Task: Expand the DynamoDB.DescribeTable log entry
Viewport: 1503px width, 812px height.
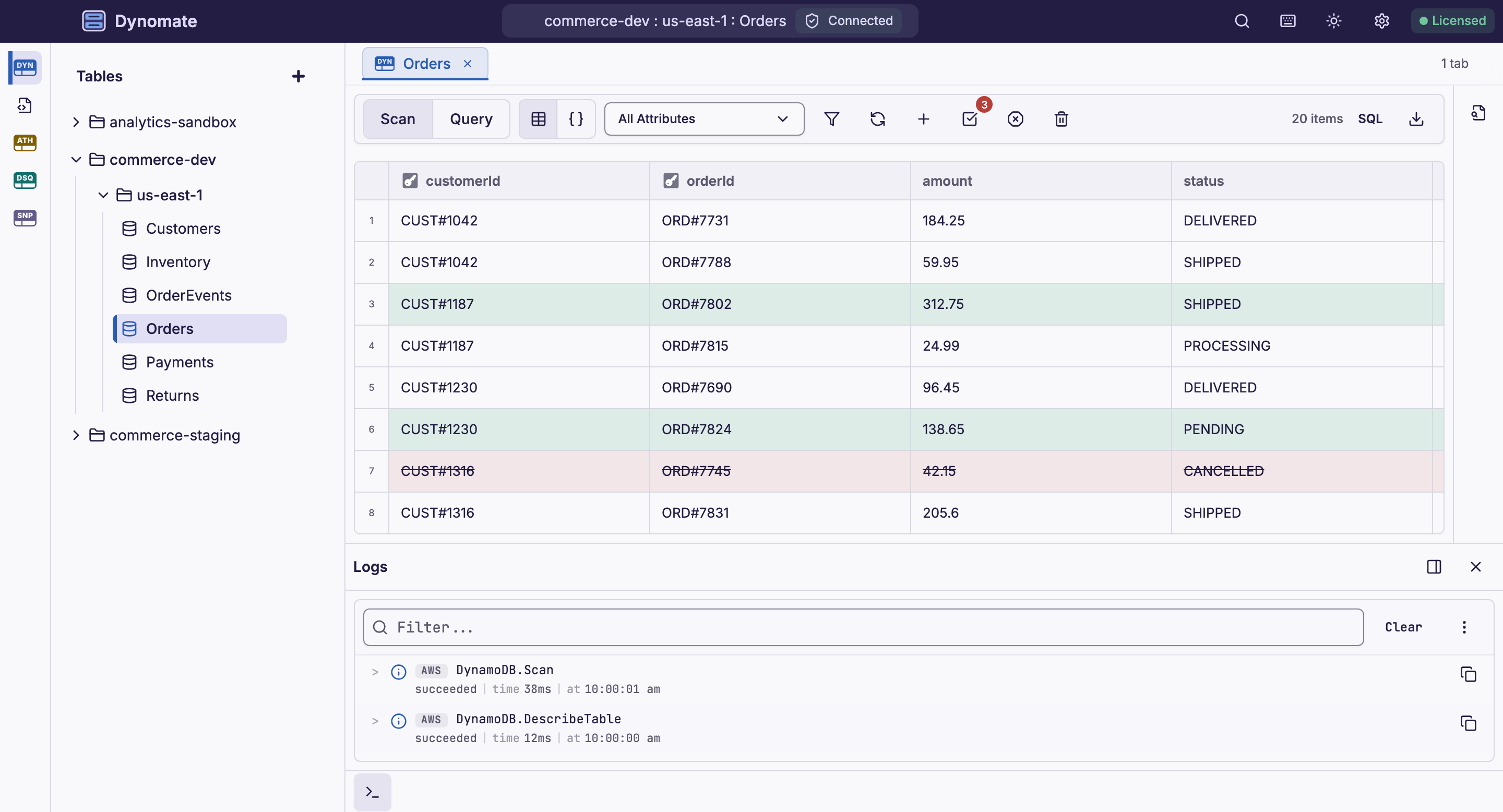Action: 375,721
